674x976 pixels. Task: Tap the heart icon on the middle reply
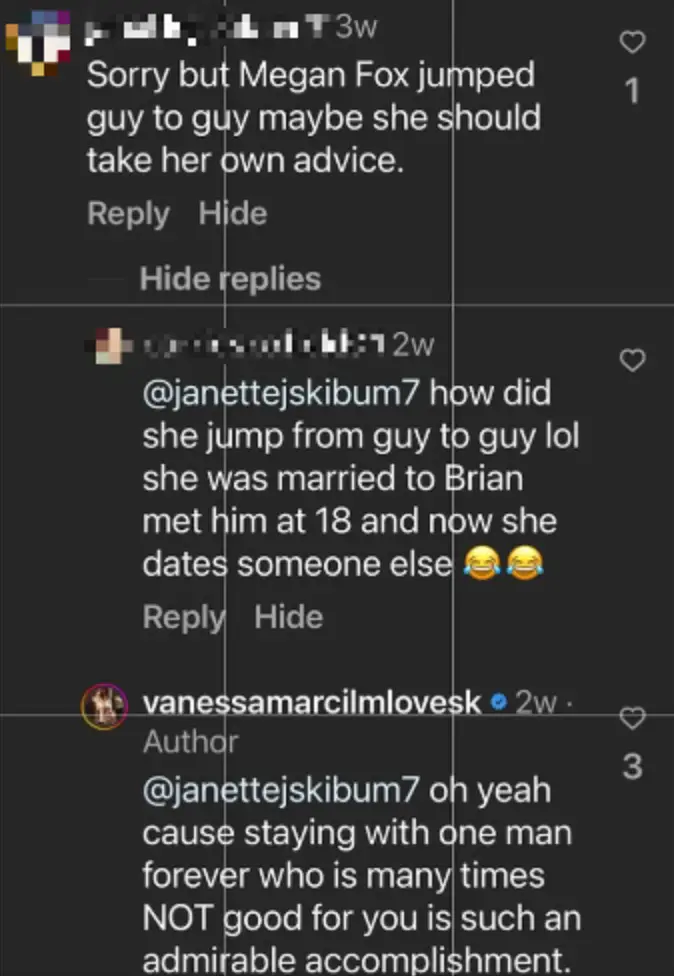tap(631, 360)
